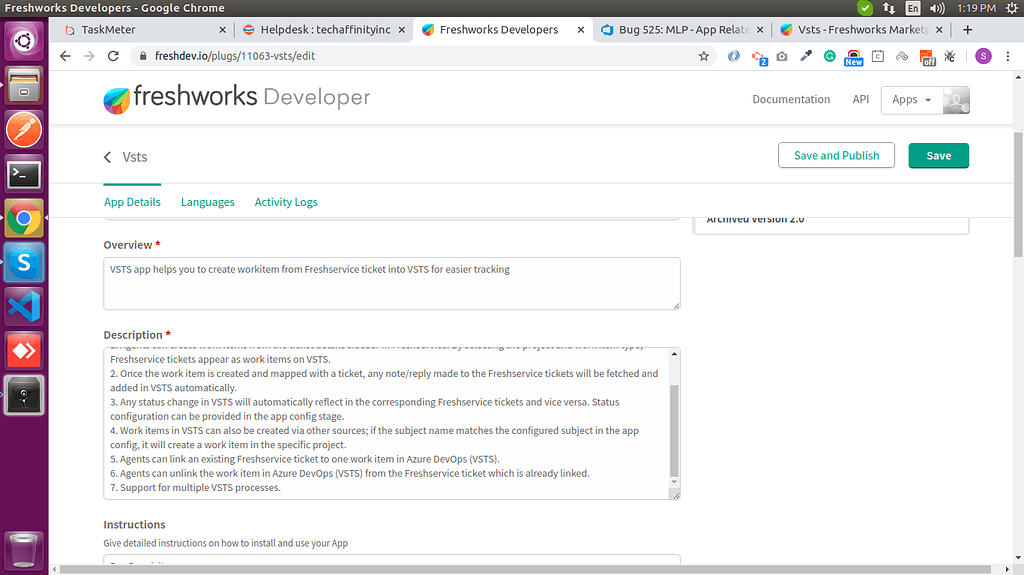Reload the page in Chrome

113,56
